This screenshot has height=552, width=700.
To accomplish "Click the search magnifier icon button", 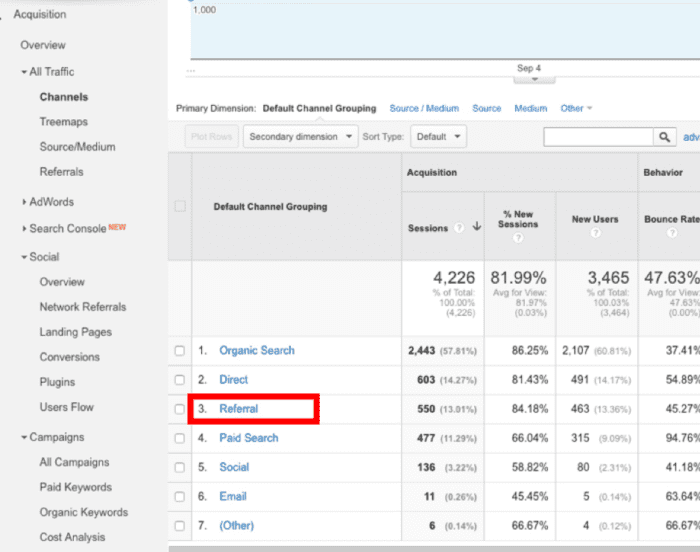I will point(665,137).
